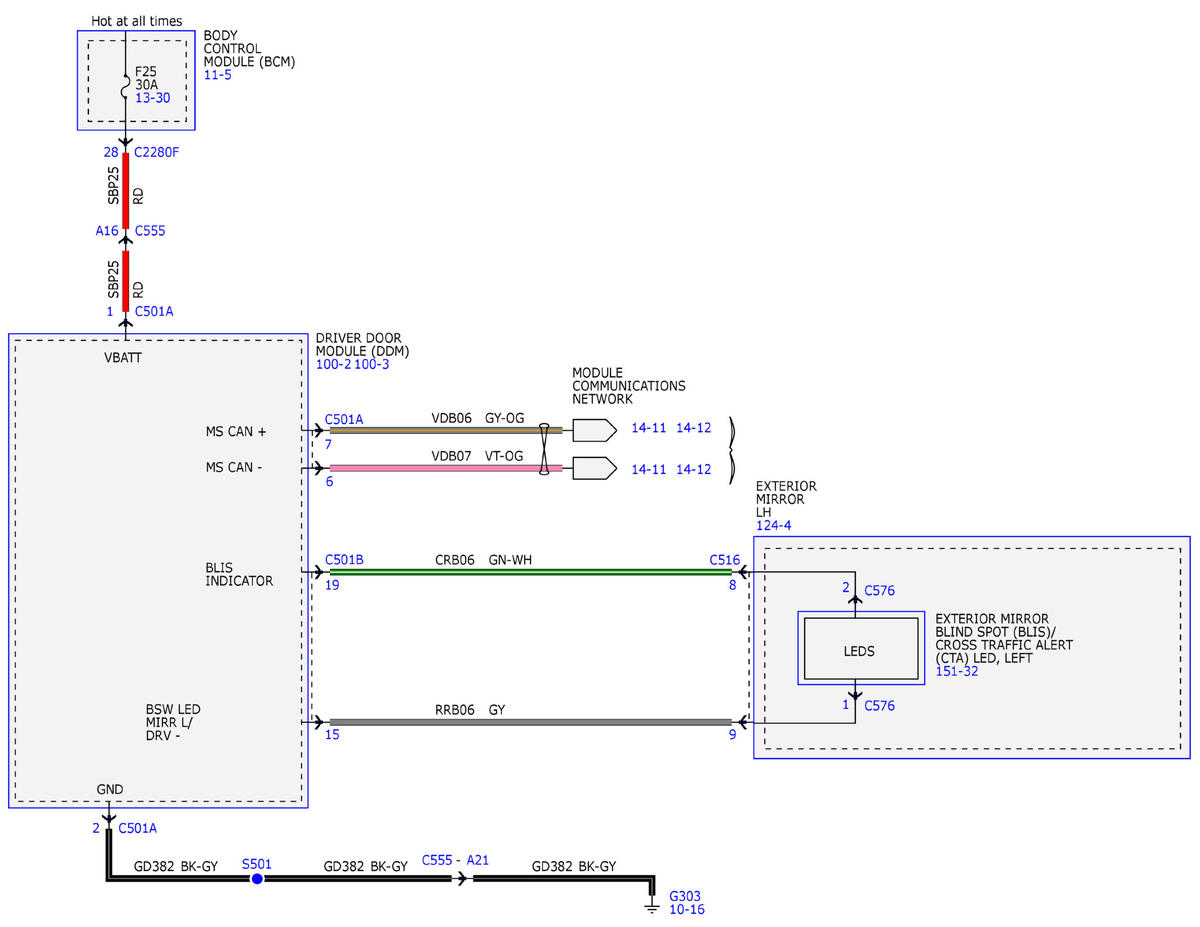Screen dimensions: 1200x927
Task: Click the VDB07 VT-OG wire label
Action: (478, 457)
